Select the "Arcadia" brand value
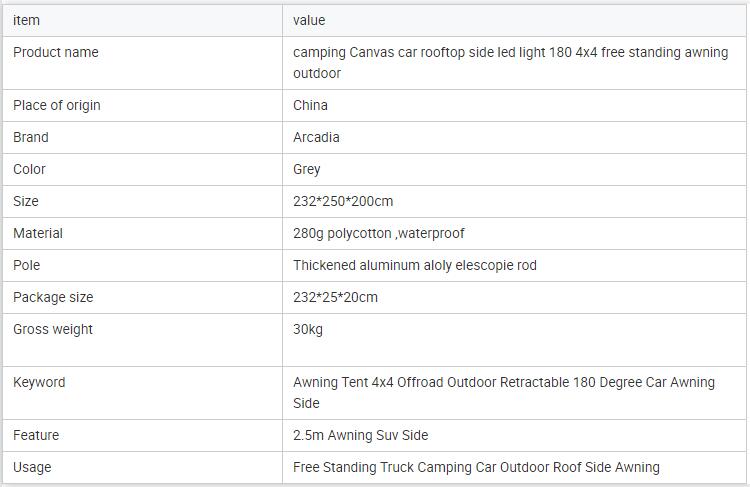Image resolution: width=750 pixels, height=487 pixels. click(316, 137)
